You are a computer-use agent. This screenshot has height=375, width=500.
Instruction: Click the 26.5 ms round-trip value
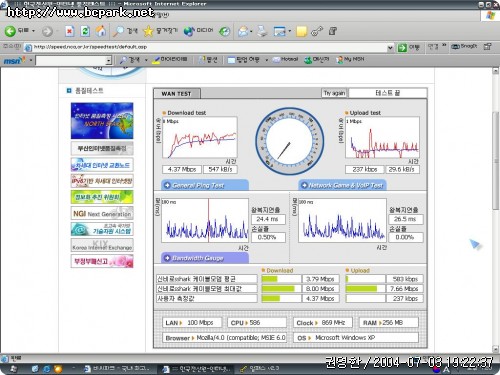(405, 219)
